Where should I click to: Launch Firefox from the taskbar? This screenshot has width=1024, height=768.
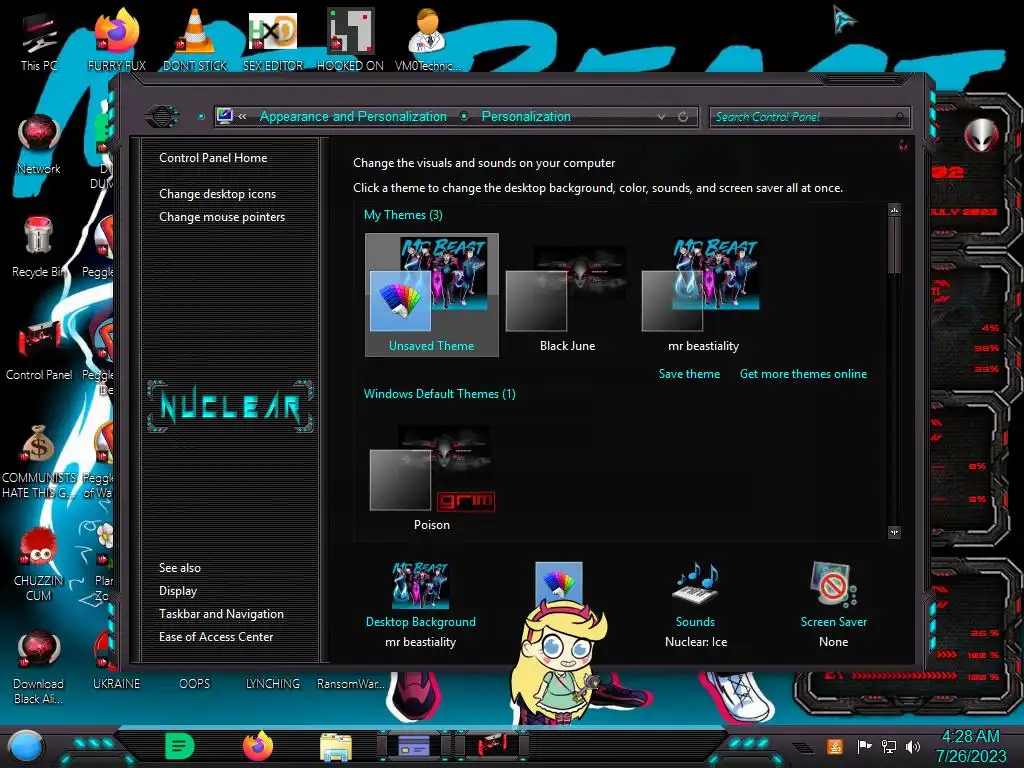258,746
